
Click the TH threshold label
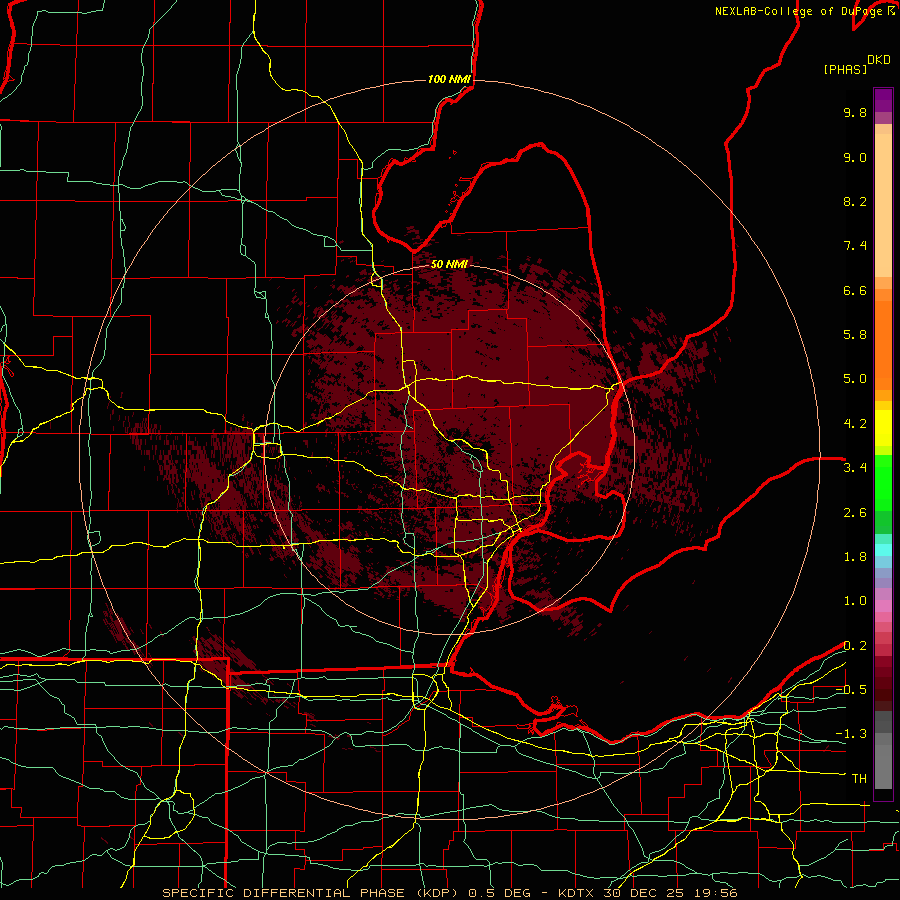(x=859, y=779)
